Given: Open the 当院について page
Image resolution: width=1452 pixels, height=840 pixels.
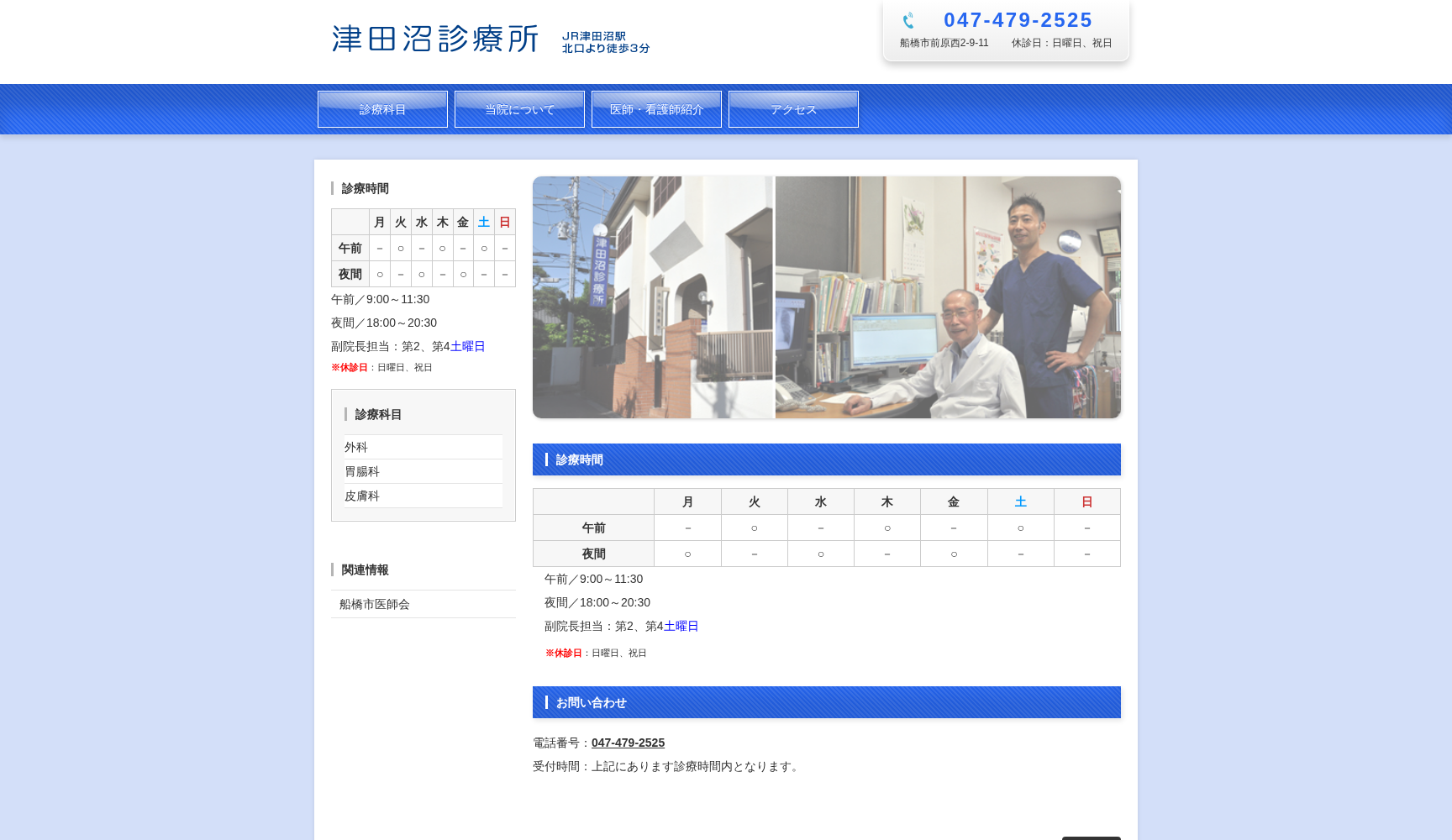Looking at the screenshot, I should [518, 108].
